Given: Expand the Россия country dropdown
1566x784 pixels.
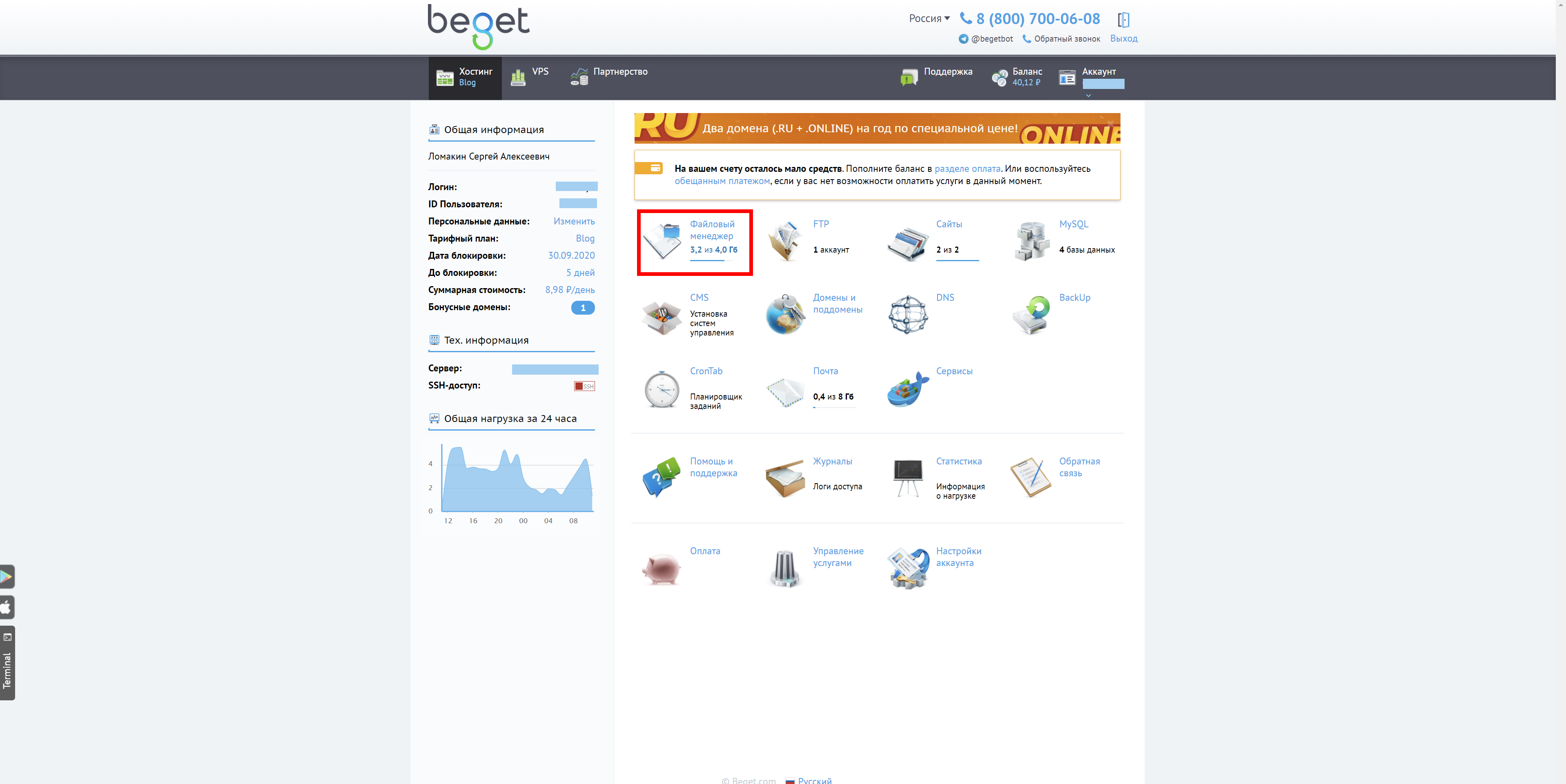Looking at the screenshot, I should click(x=929, y=18).
